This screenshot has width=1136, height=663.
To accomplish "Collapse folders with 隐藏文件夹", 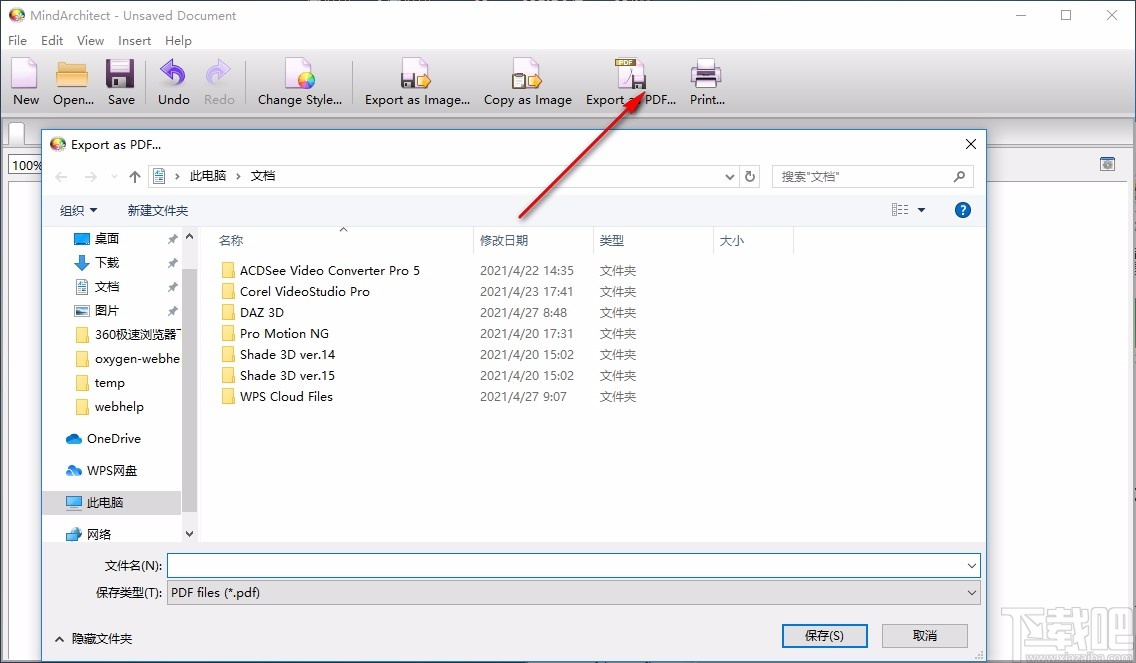I will click(x=93, y=639).
